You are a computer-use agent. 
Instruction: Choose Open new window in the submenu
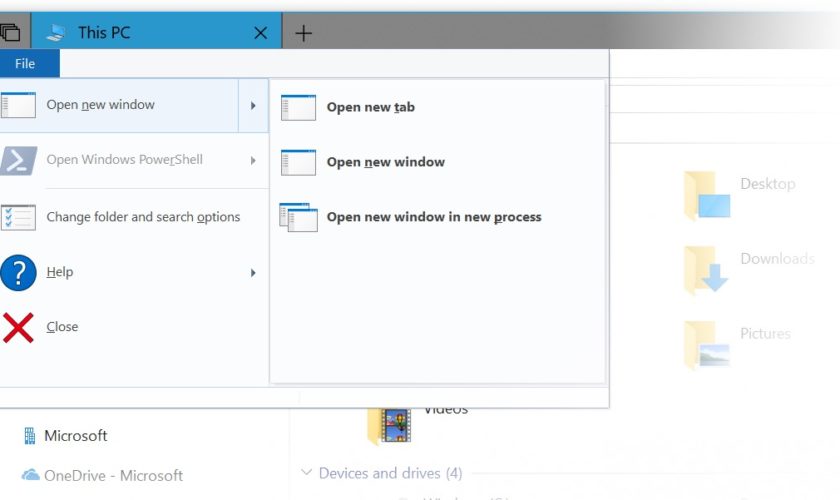[x=386, y=162]
